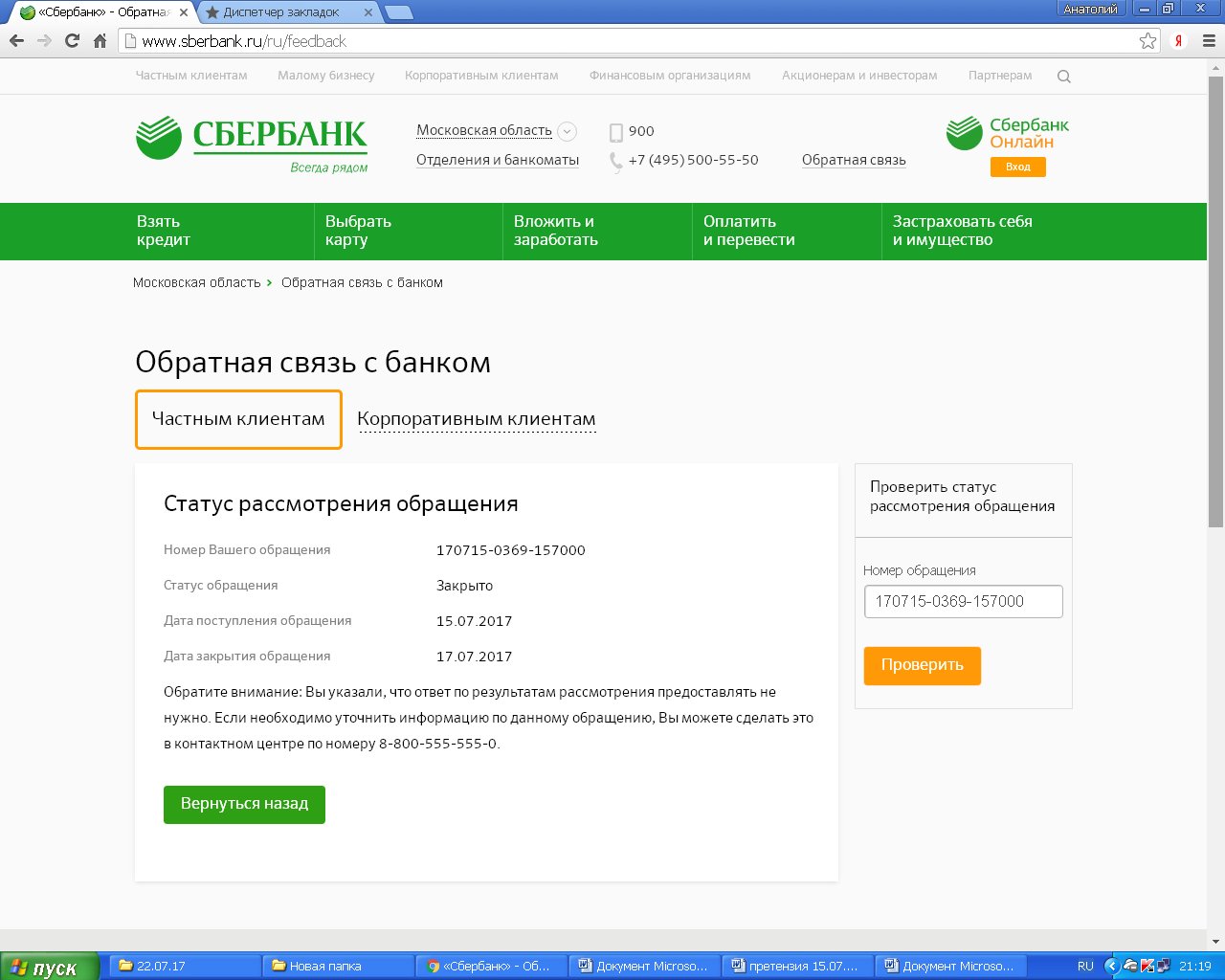Click the status value Закрыто

464,586
